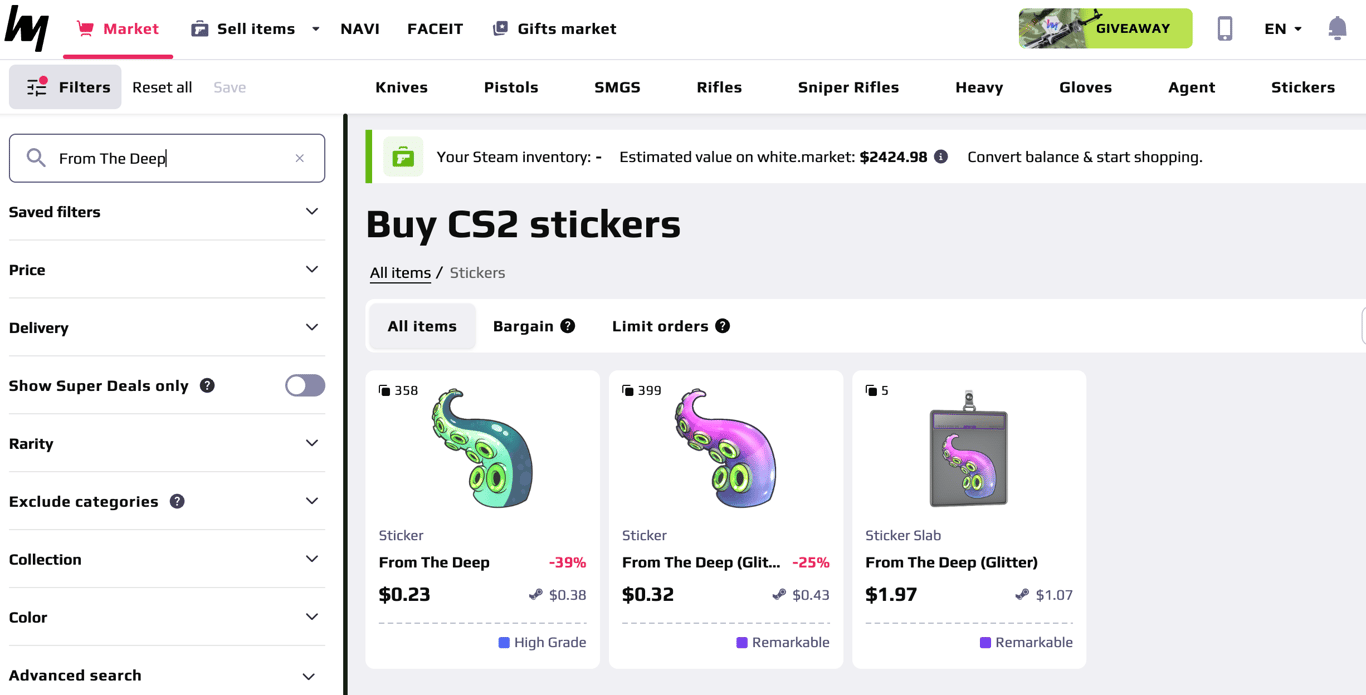Click info icon next to estimated value
Viewport: 1366px width, 695px height.
(941, 157)
